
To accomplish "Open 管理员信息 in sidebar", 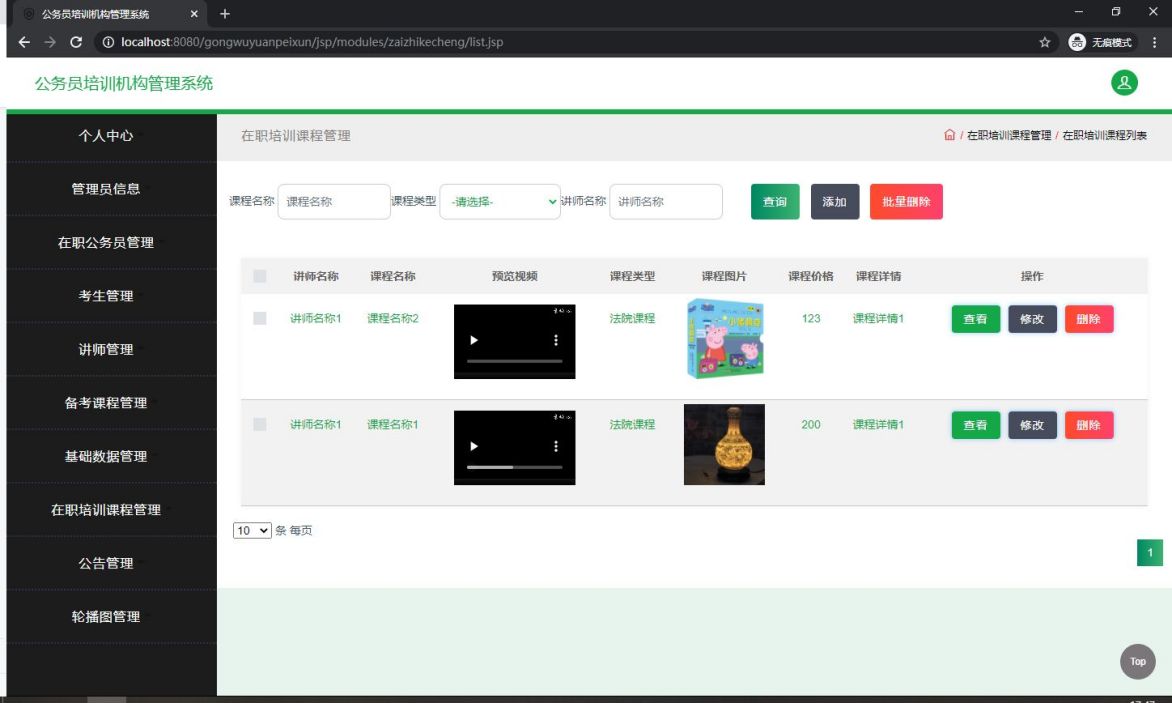I will pos(105,189).
